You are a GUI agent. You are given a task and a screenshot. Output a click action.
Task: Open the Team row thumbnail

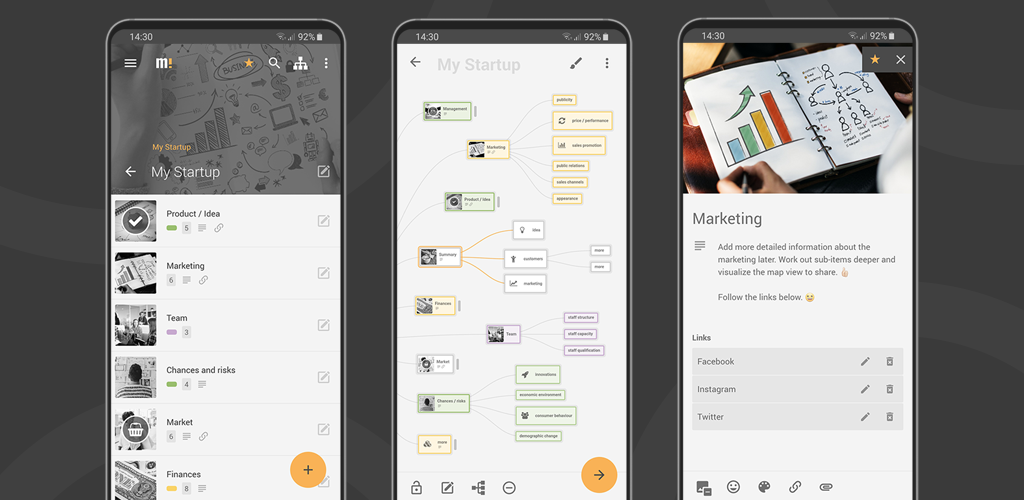click(x=135, y=325)
